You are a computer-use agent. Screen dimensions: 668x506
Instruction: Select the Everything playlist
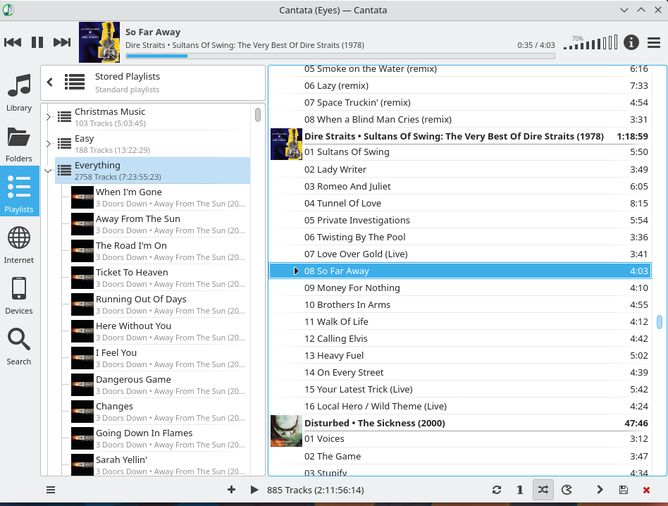(x=153, y=170)
